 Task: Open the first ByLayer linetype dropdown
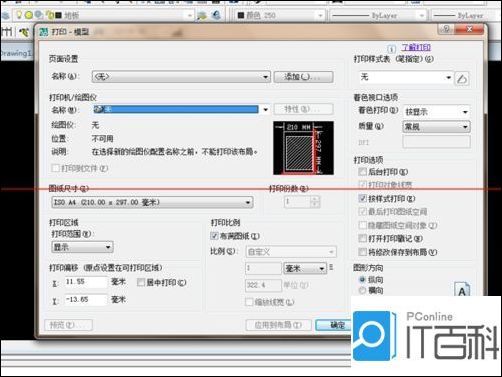(378, 15)
